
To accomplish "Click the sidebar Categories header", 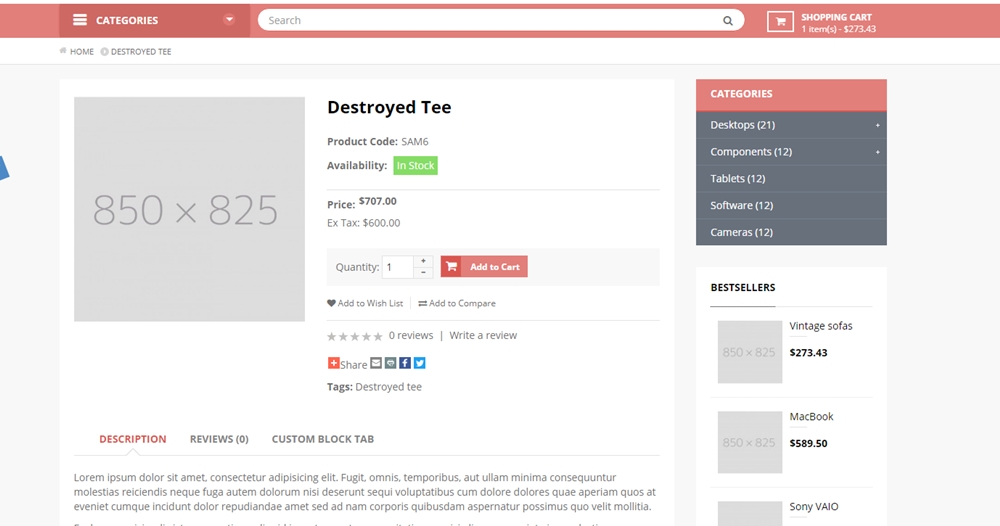I will (x=791, y=94).
